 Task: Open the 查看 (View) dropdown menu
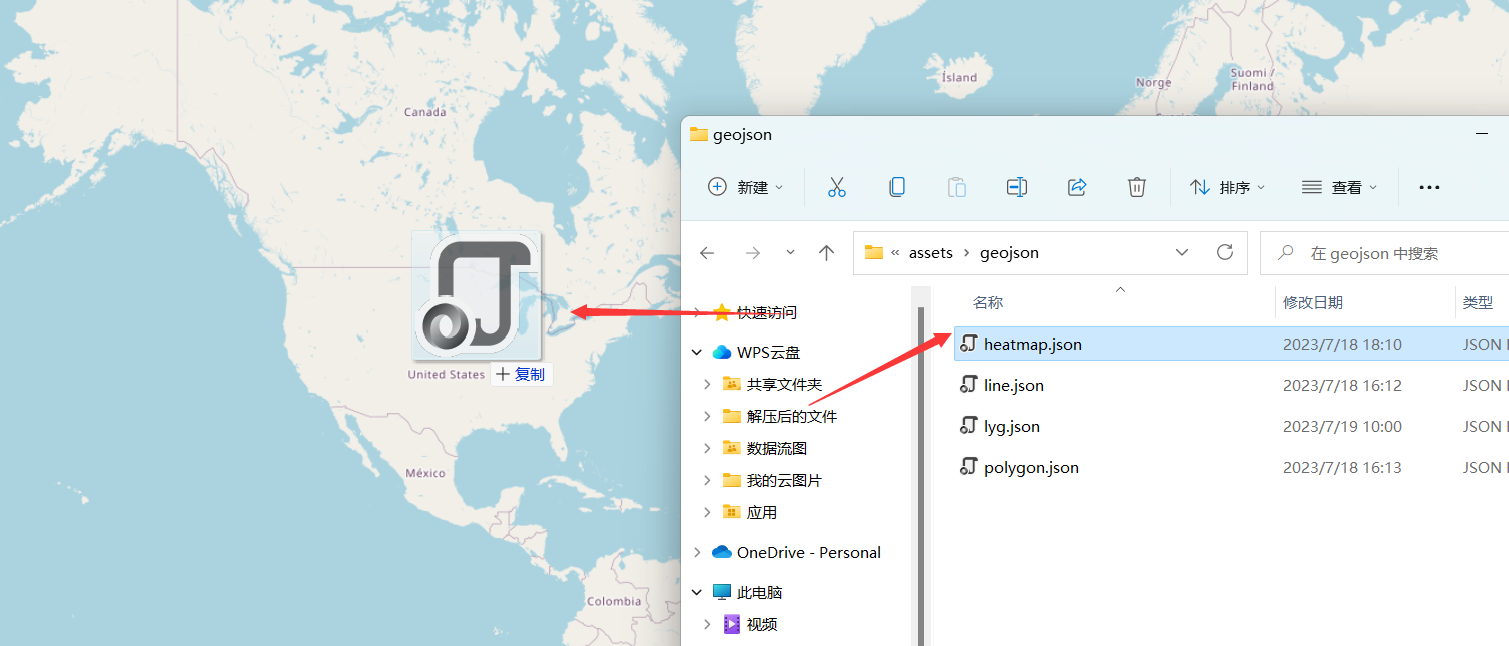[1339, 187]
